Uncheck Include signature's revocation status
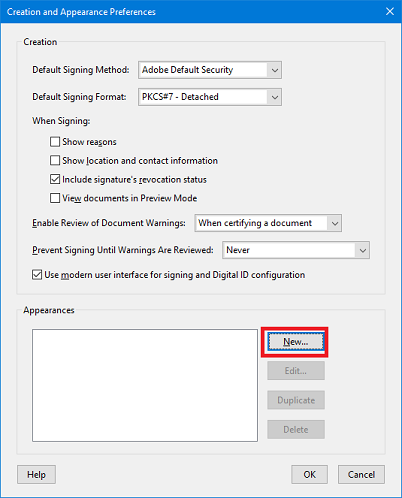Screen dimensions: 402x498 point(55,179)
